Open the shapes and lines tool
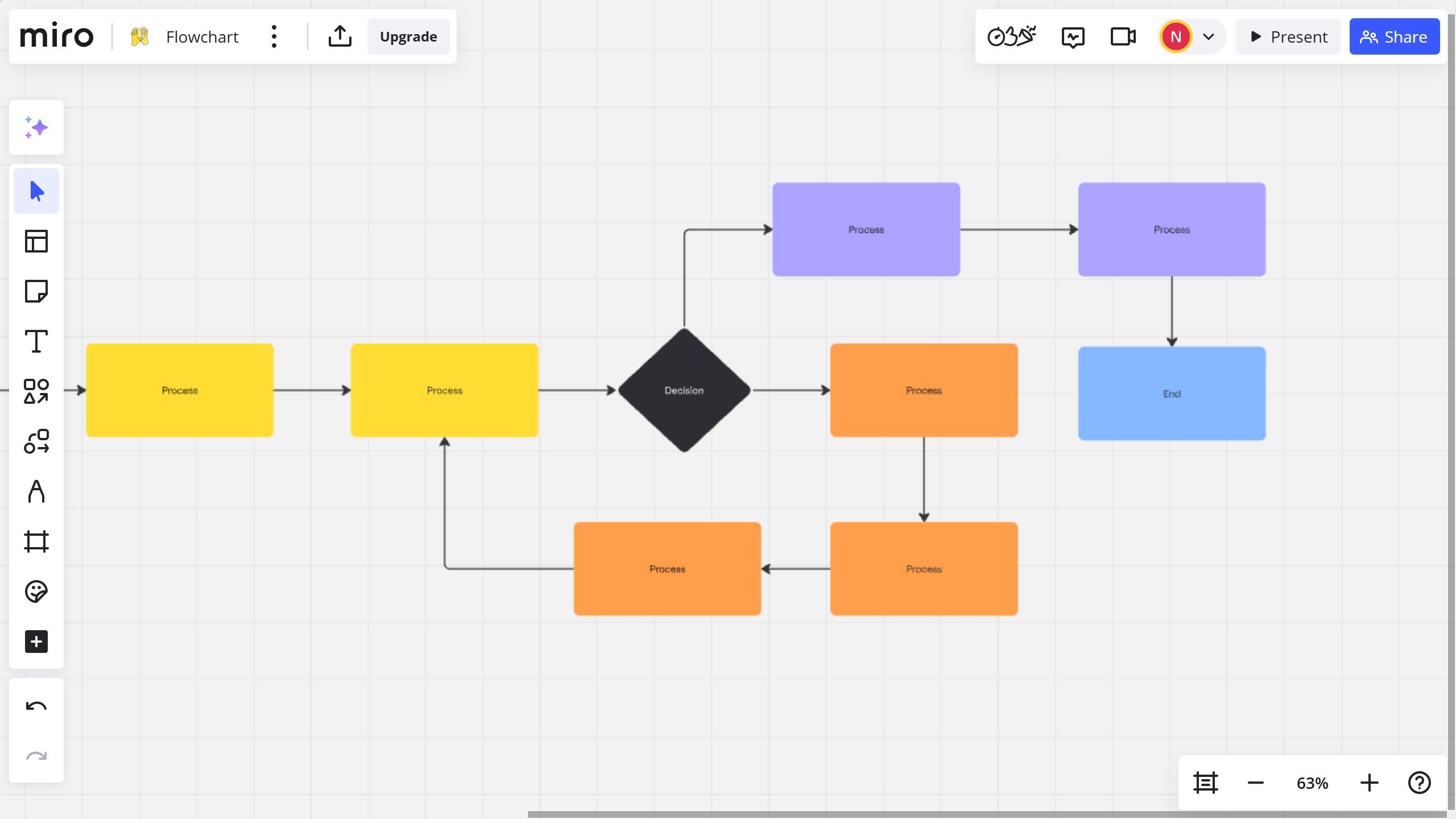Image resolution: width=1456 pixels, height=819 pixels. click(36, 391)
